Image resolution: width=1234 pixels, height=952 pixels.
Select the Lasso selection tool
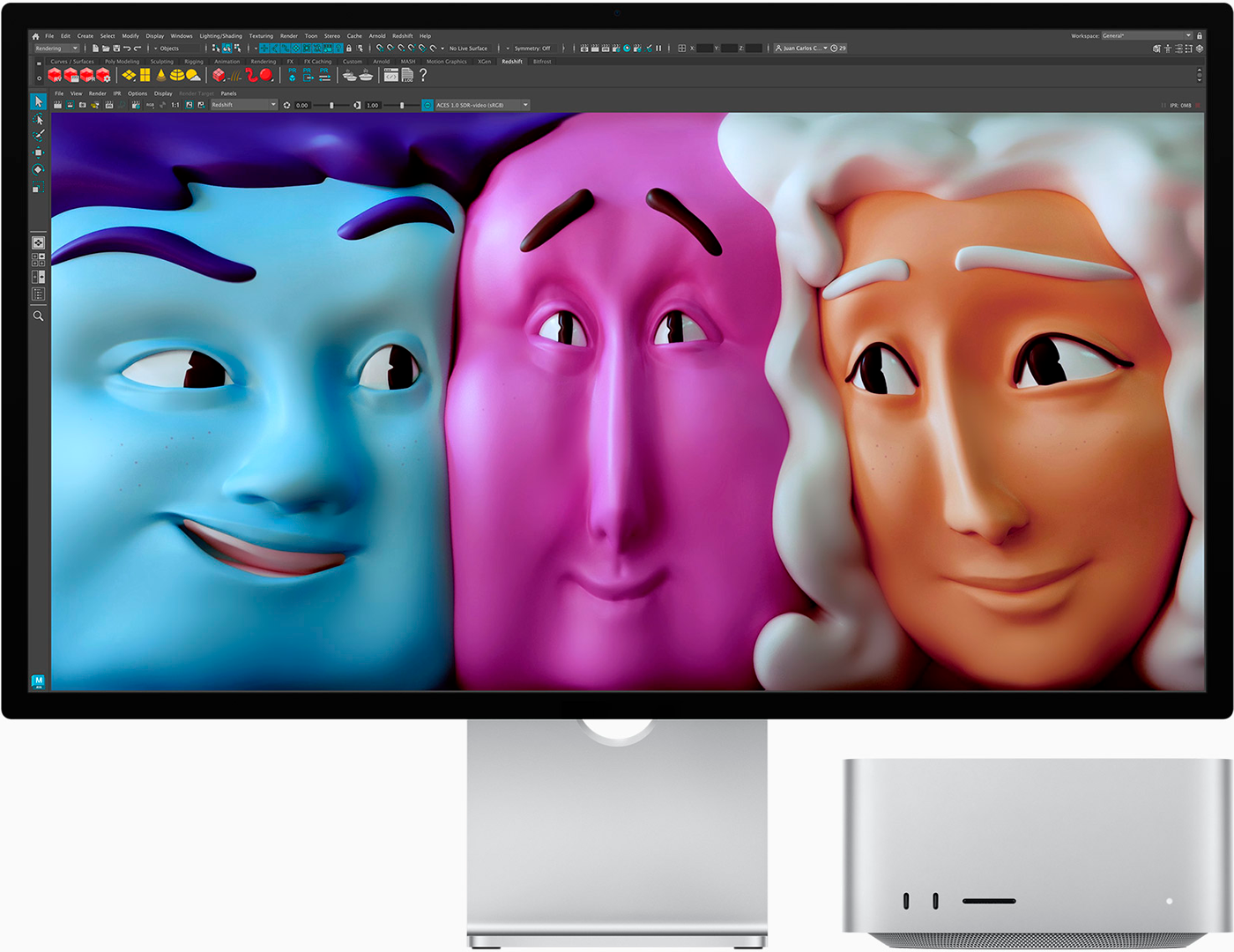pos(38,119)
